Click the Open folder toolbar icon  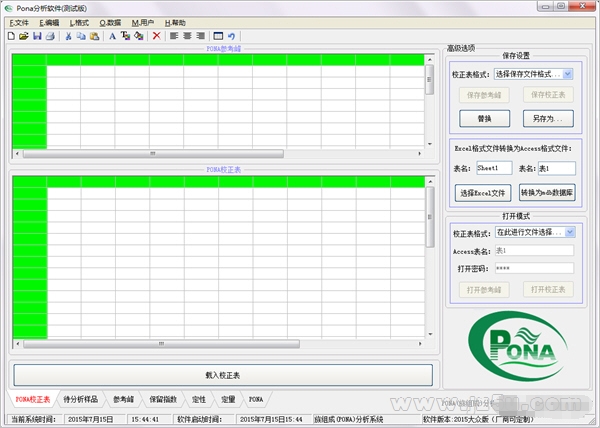click(24, 36)
